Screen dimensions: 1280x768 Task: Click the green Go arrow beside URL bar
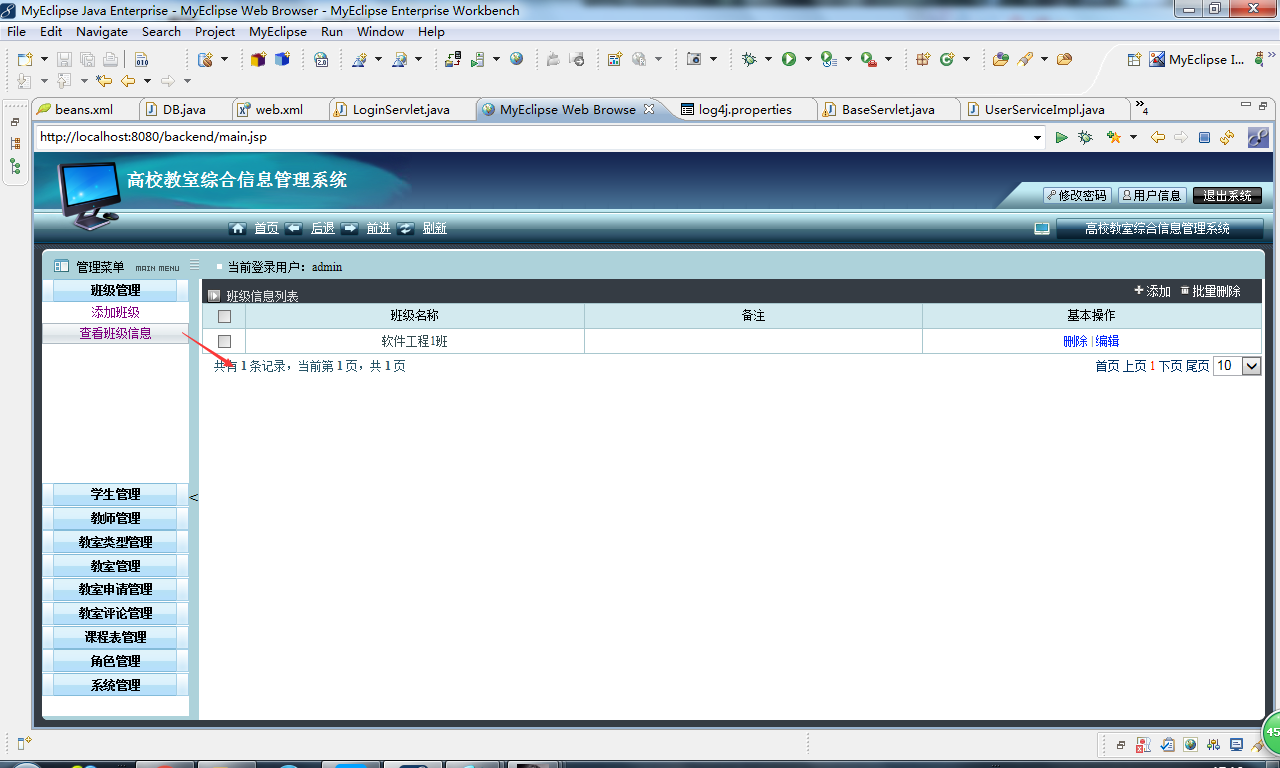[1062, 137]
